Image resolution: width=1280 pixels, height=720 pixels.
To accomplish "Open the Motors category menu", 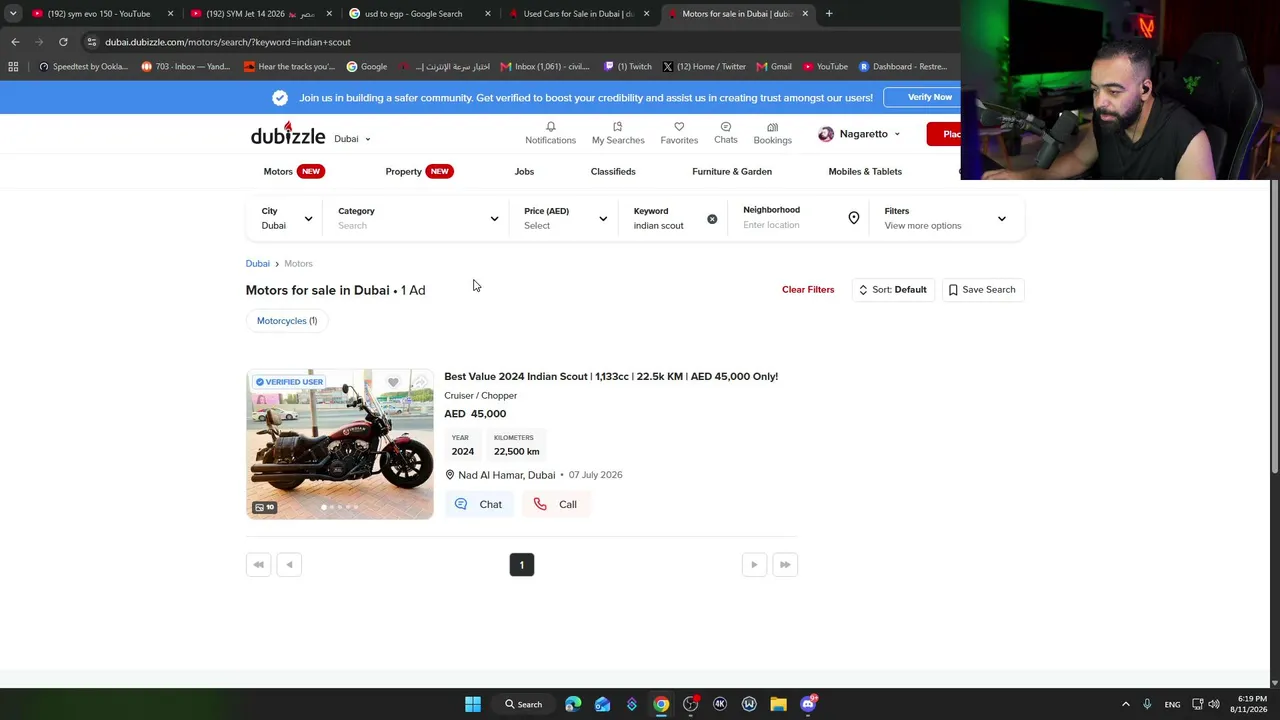I will point(293,172).
